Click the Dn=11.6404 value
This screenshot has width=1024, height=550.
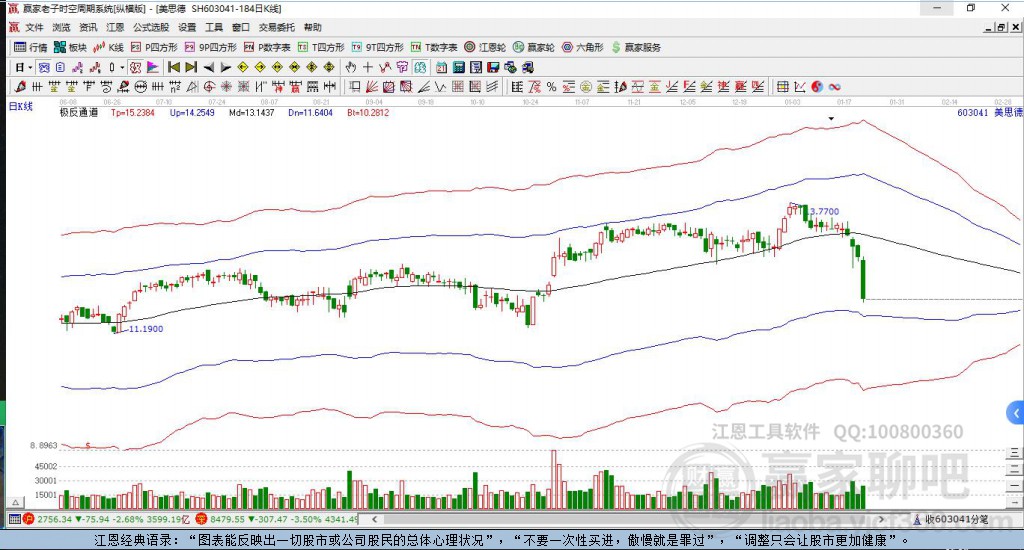tap(311, 112)
